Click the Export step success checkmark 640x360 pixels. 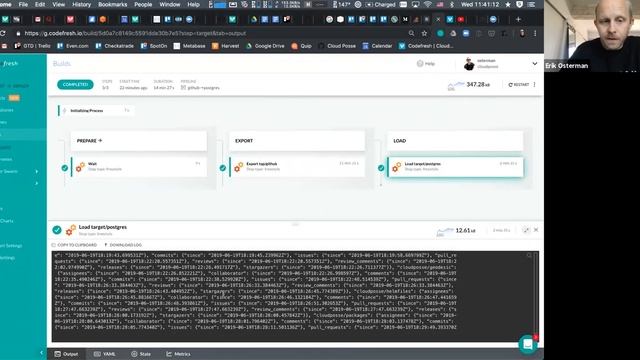(x=222, y=168)
